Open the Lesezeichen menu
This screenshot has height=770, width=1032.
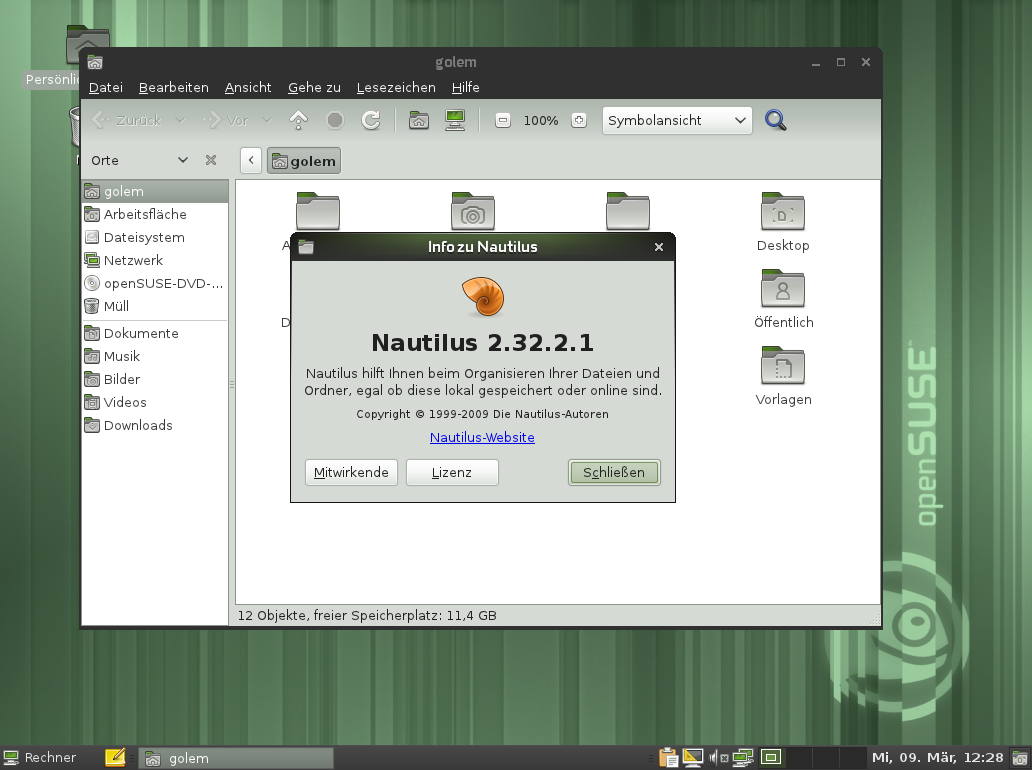click(x=396, y=87)
